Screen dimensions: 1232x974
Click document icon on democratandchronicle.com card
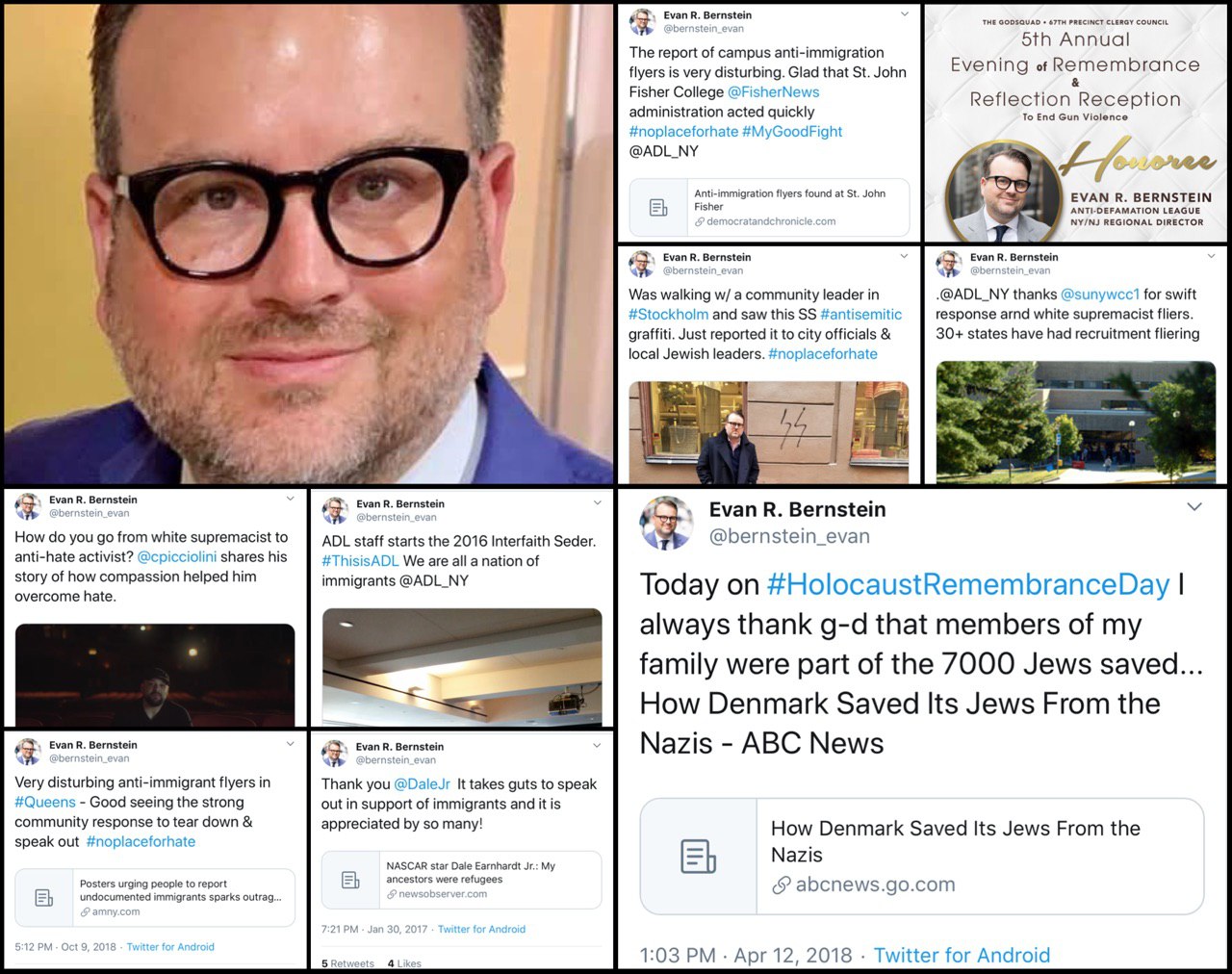coord(658,207)
